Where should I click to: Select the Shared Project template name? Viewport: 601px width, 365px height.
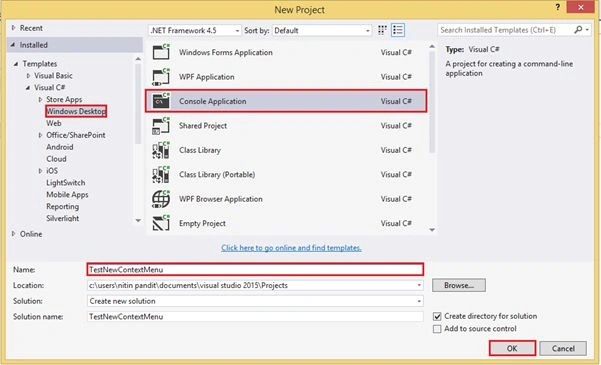[203, 126]
